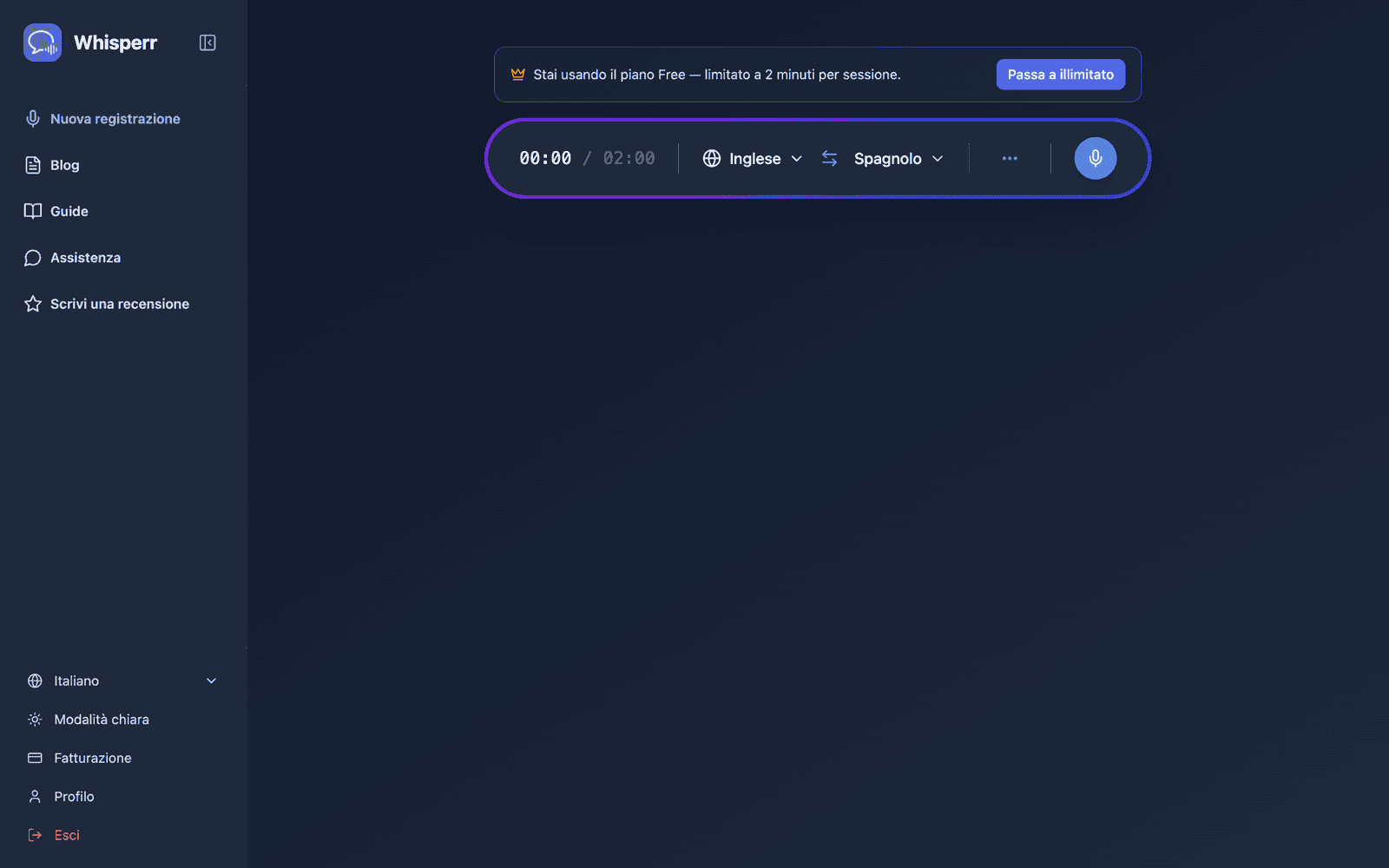Click the sidebar microphone icon

click(33, 119)
